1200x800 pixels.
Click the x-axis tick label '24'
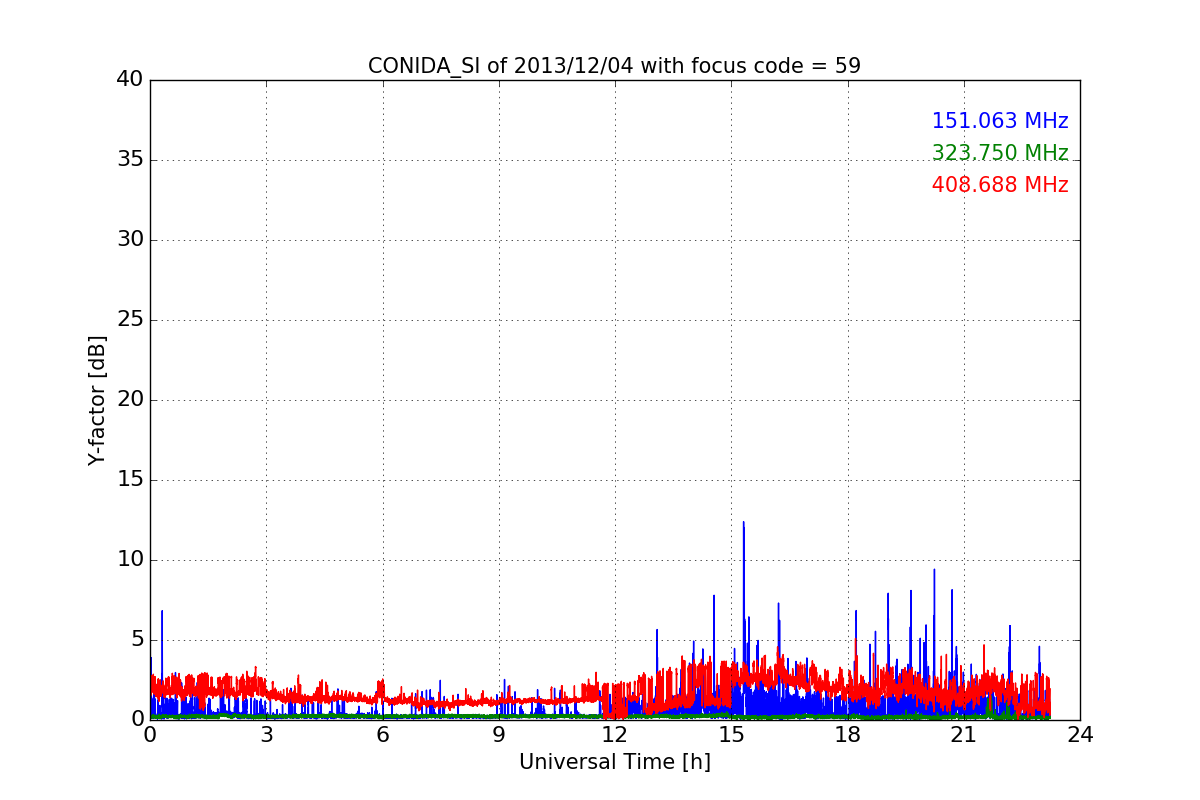[1080, 735]
